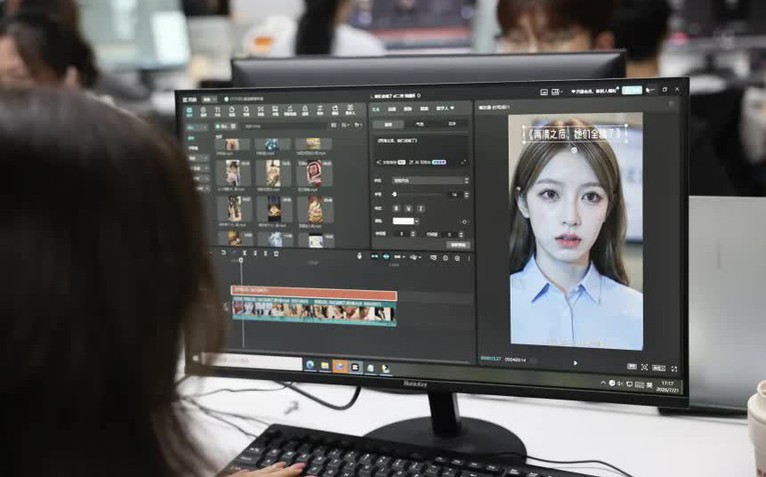Toggle the second teal linkage button
The image size is (766, 477).
tap(386, 257)
